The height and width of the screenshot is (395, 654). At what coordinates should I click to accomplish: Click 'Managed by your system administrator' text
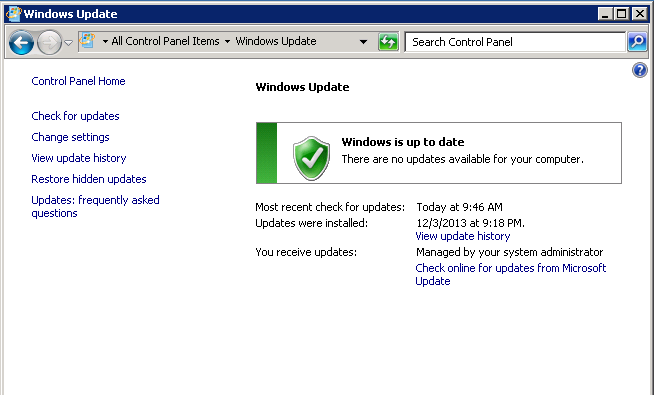(x=510, y=252)
